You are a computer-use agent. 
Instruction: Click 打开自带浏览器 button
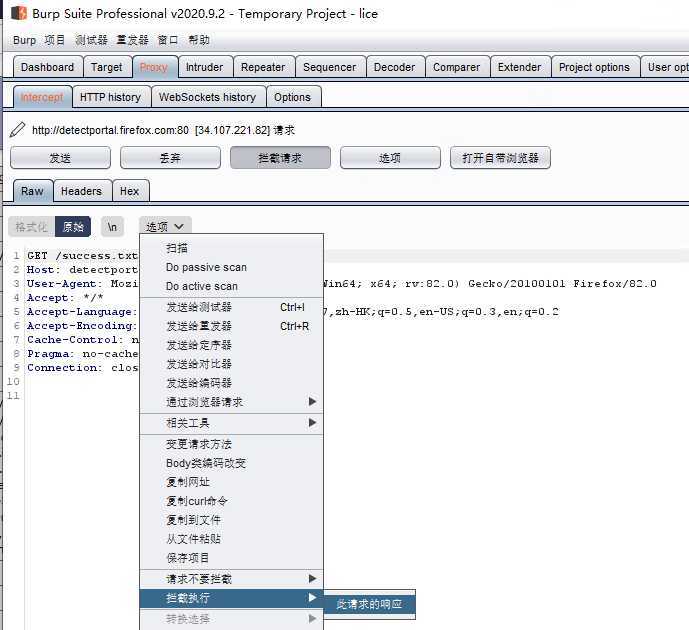click(x=500, y=158)
